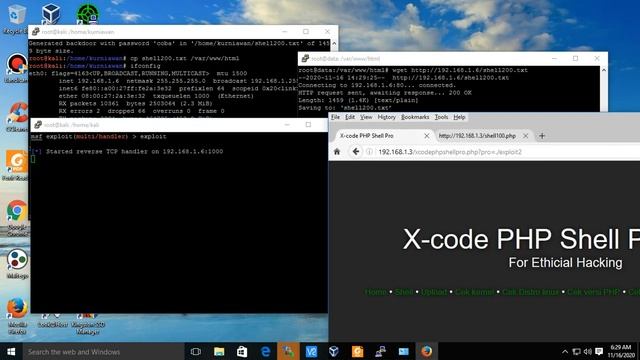Open Task View from the taskbar
This screenshot has width=640, height=360.
pos(196,351)
